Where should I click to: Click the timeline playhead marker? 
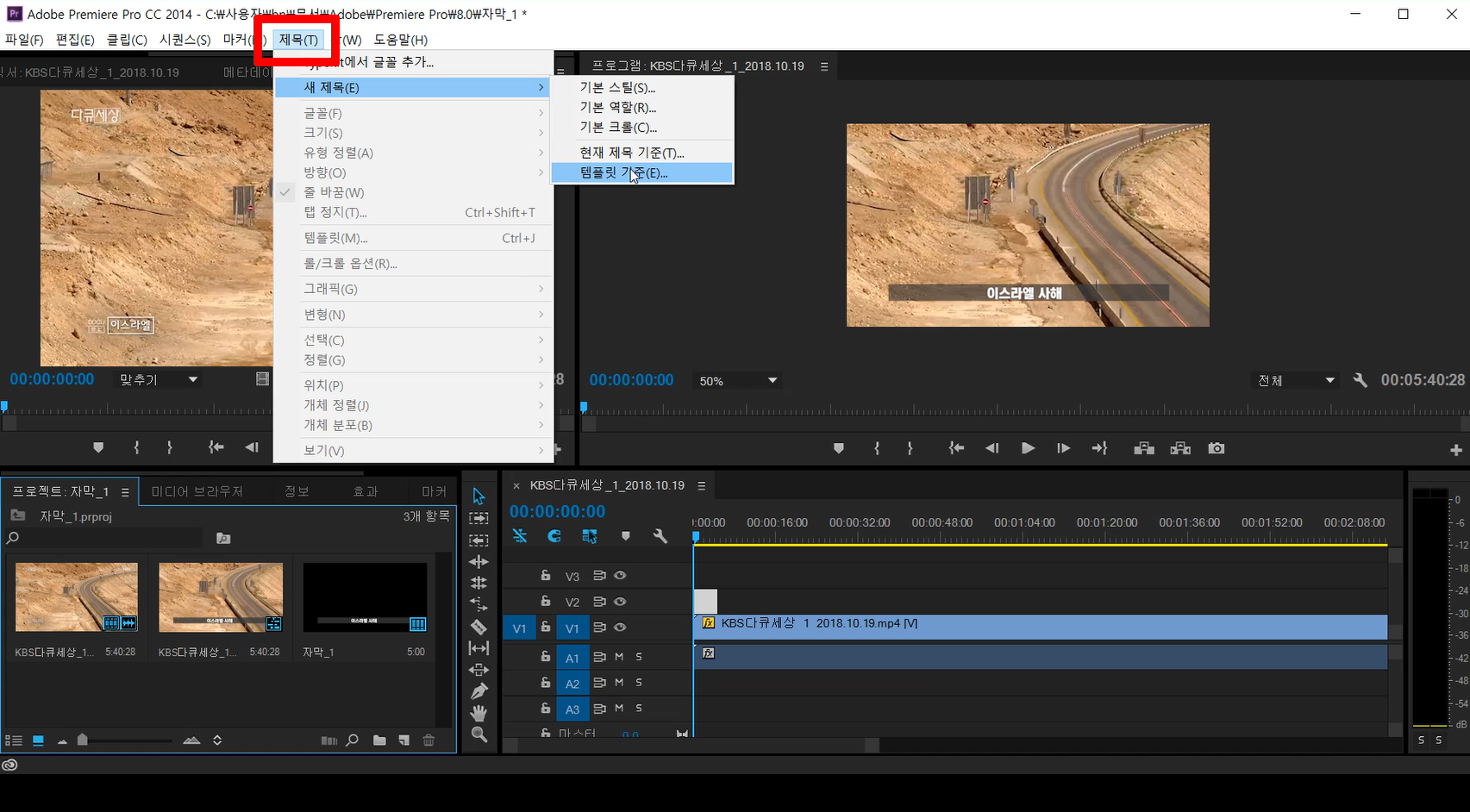[x=696, y=537]
